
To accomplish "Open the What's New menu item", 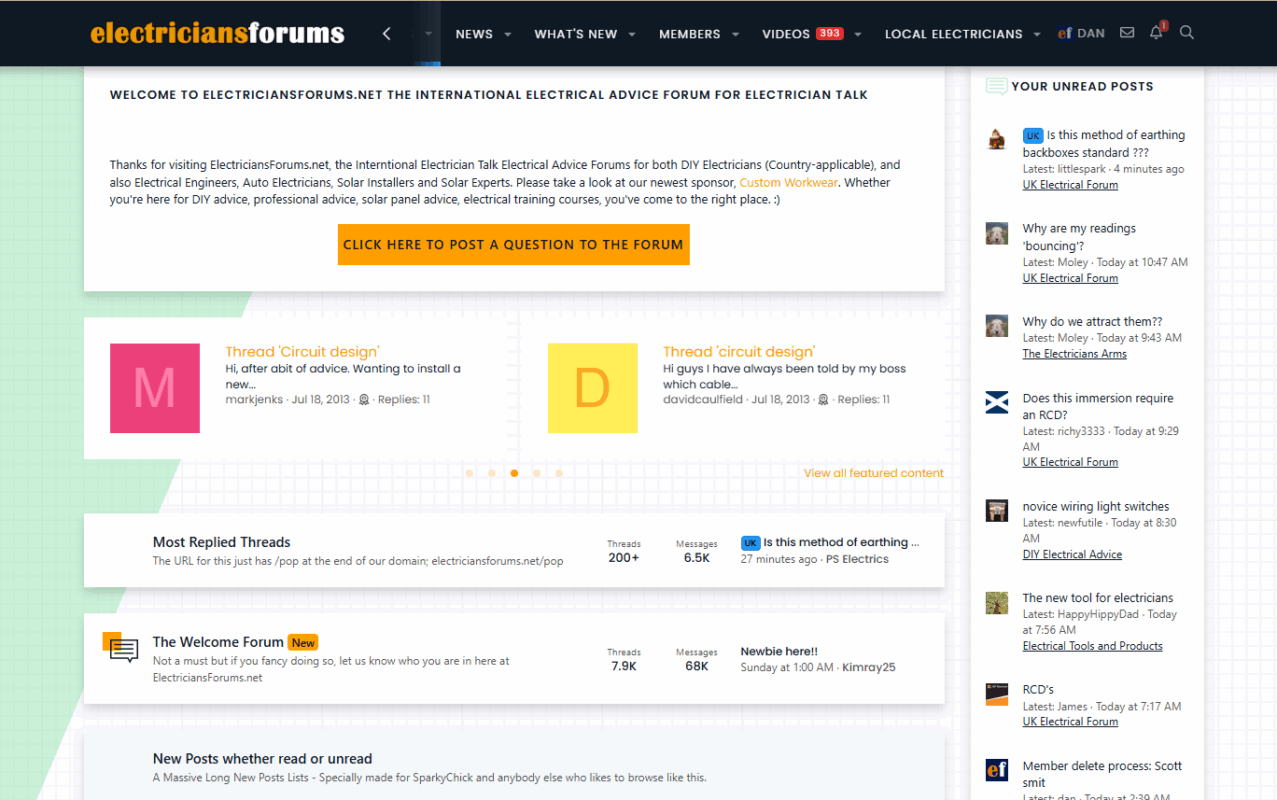I will coord(575,34).
